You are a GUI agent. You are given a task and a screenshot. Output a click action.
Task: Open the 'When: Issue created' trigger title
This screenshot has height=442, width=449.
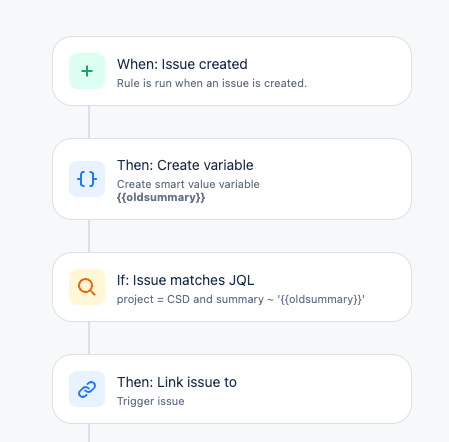coord(182,64)
